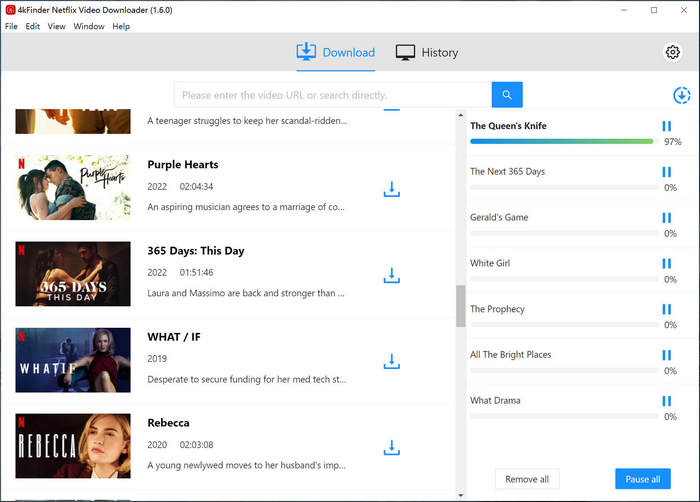Click The Queen's Knife progress bar
700x502 pixels.
pyautogui.click(x=562, y=142)
